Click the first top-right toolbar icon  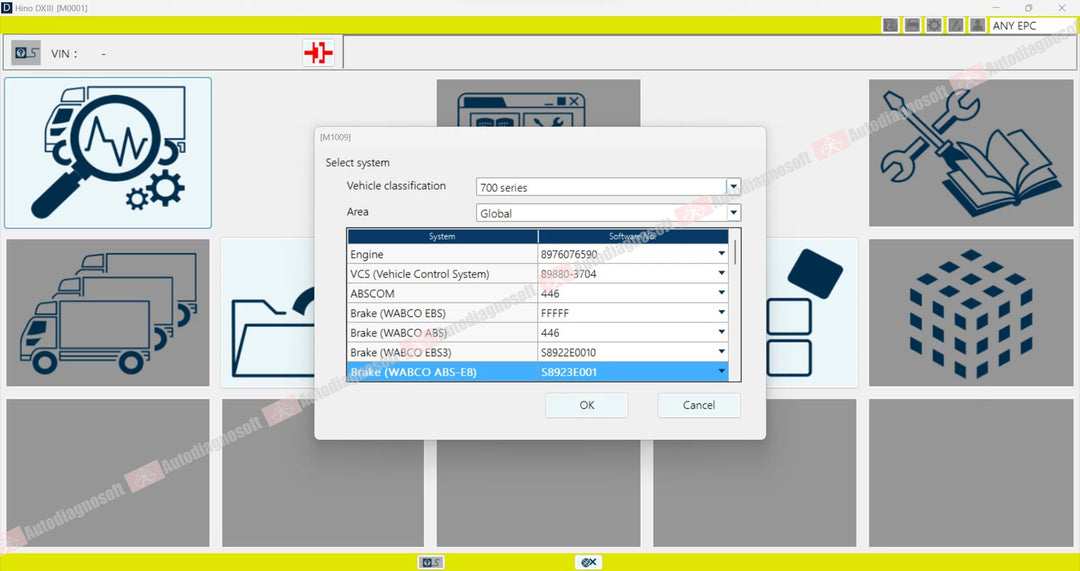click(891, 25)
